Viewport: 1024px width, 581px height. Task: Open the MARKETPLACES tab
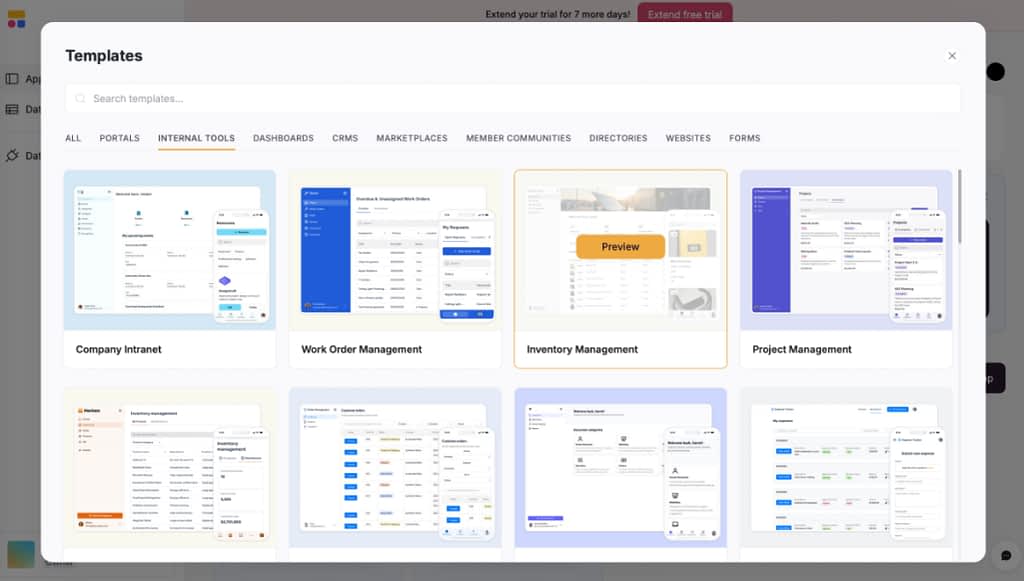(x=412, y=138)
